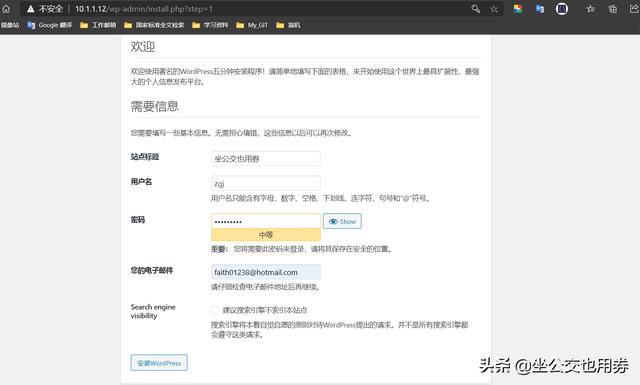The width and height of the screenshot is (640, 385).
Task: Click the 中等 password strength indicator
Action: (x=266, y=235)
